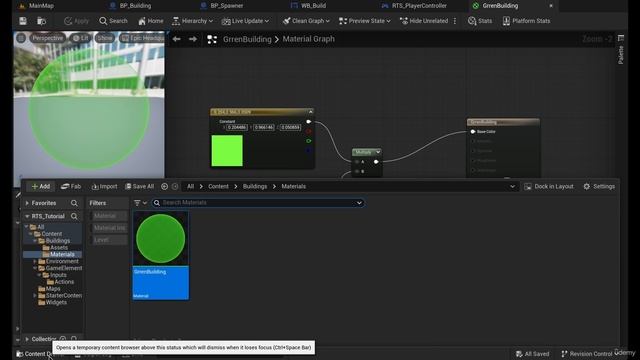Open the Perspective view mode menu
The height and width of the screenshot is (360, 640).
point(48,38)
